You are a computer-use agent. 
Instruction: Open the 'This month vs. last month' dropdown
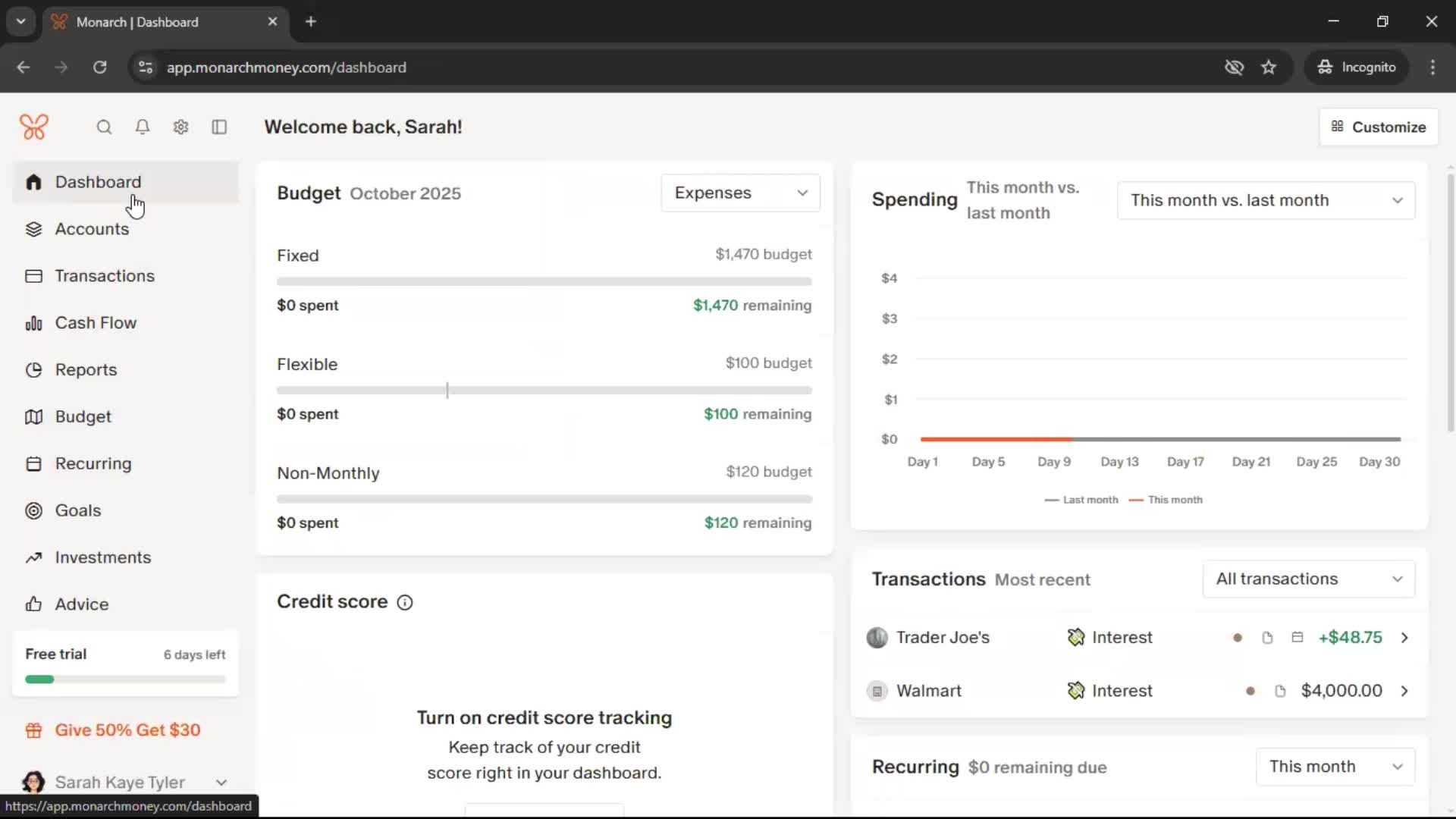tap(1266, 201)
